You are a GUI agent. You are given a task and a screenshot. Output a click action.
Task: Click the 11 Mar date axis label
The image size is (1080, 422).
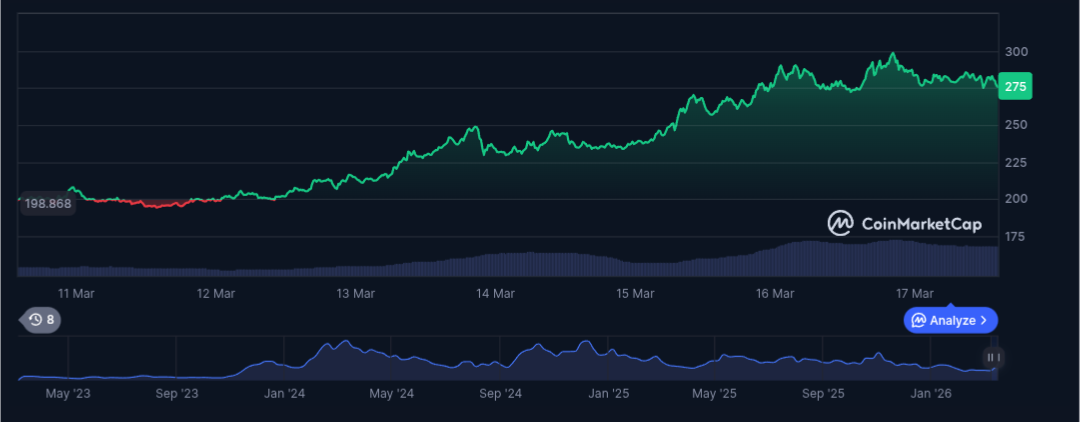coord(76,293)
